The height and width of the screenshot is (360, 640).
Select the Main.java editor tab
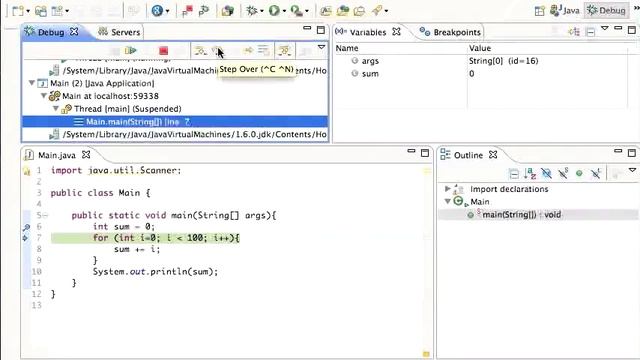coord(57,155)
